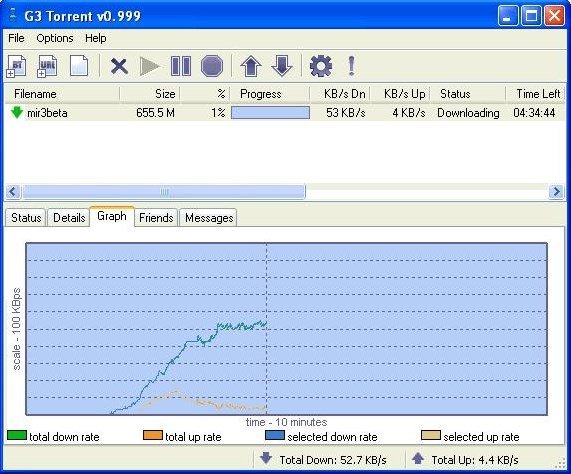Open the File menu
Image resolution: width=571 pixels, height=474 pixels.
tap(16, 38)
